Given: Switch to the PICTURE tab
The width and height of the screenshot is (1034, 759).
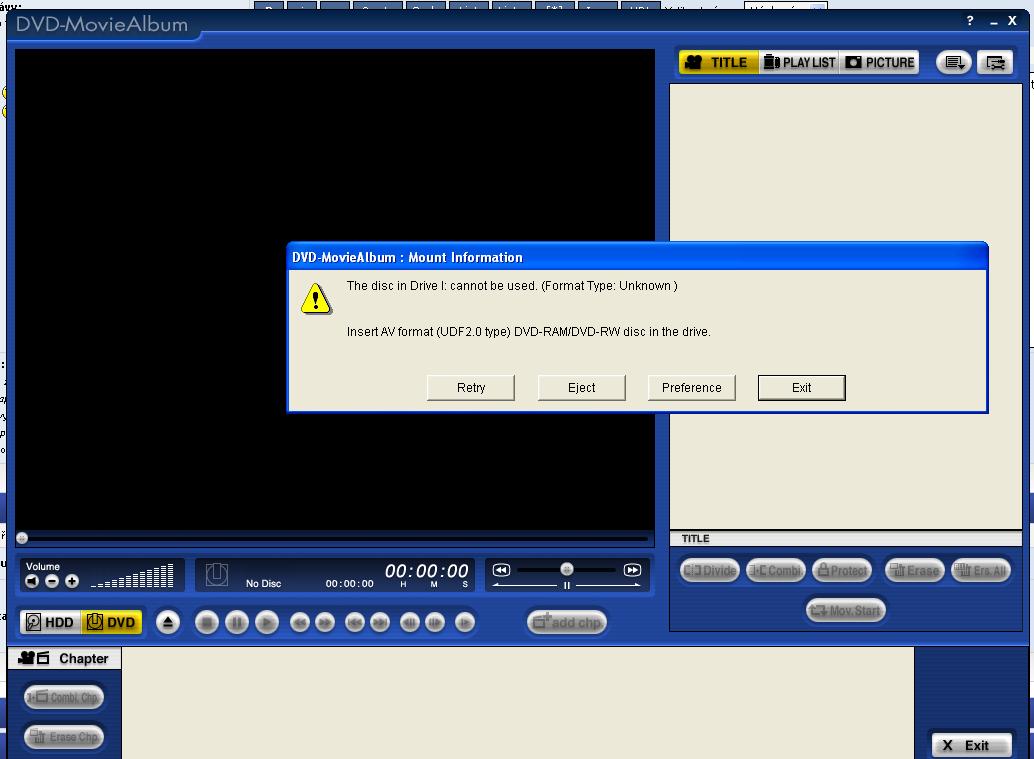Looking at the screenshot, I should click(x=880, y=62).
